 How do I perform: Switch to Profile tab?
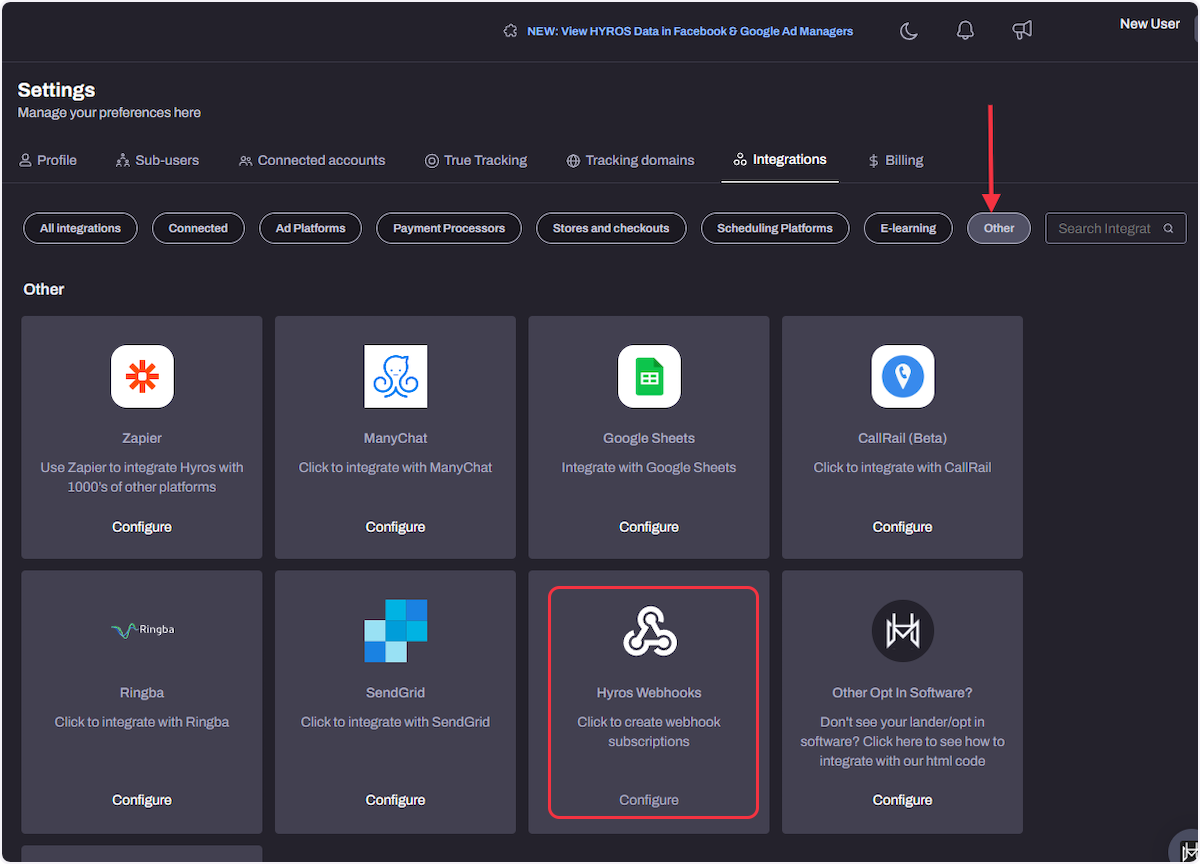click(48, 160)
